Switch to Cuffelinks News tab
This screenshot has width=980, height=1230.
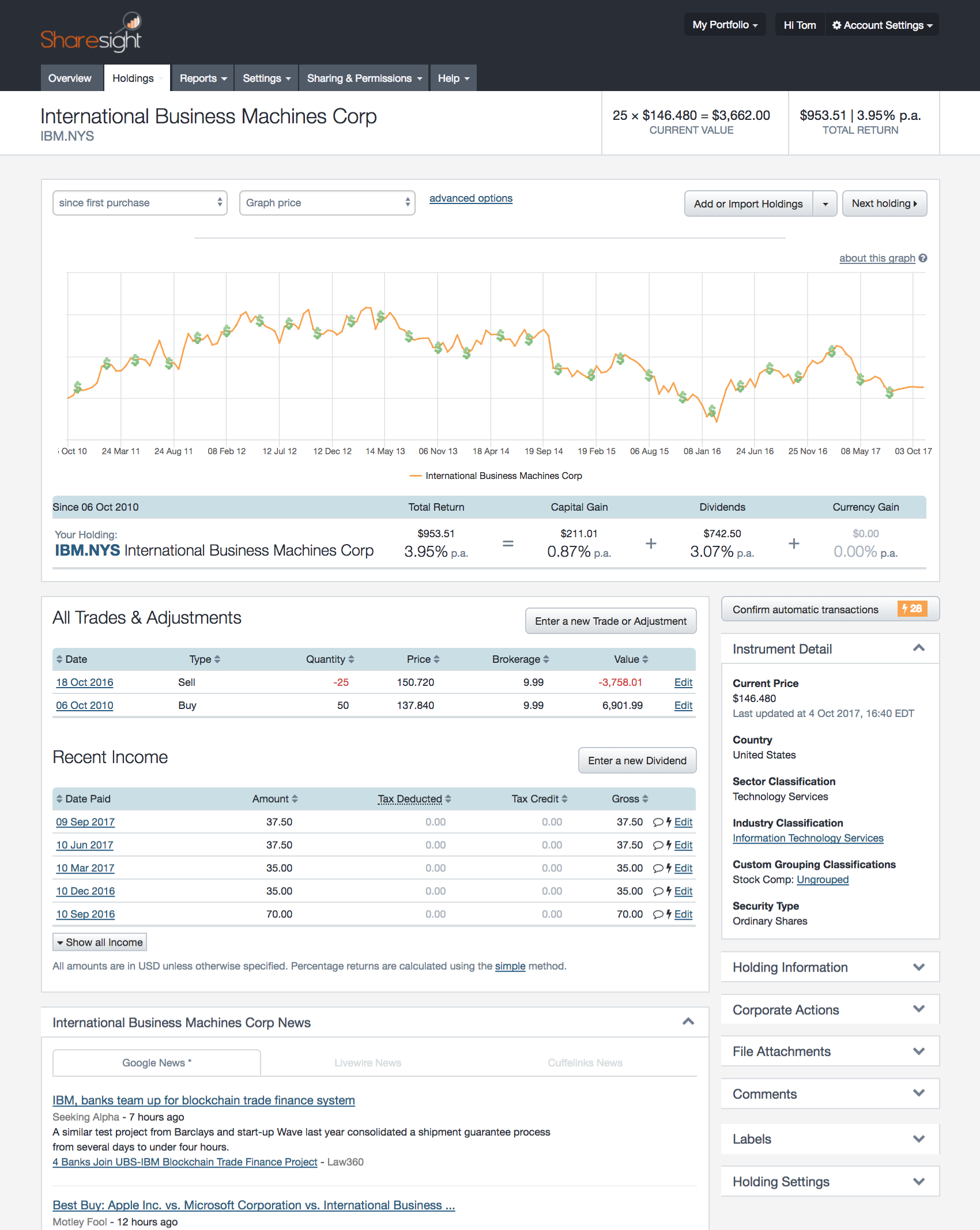pyautogui.click(x=585, y=1063)
